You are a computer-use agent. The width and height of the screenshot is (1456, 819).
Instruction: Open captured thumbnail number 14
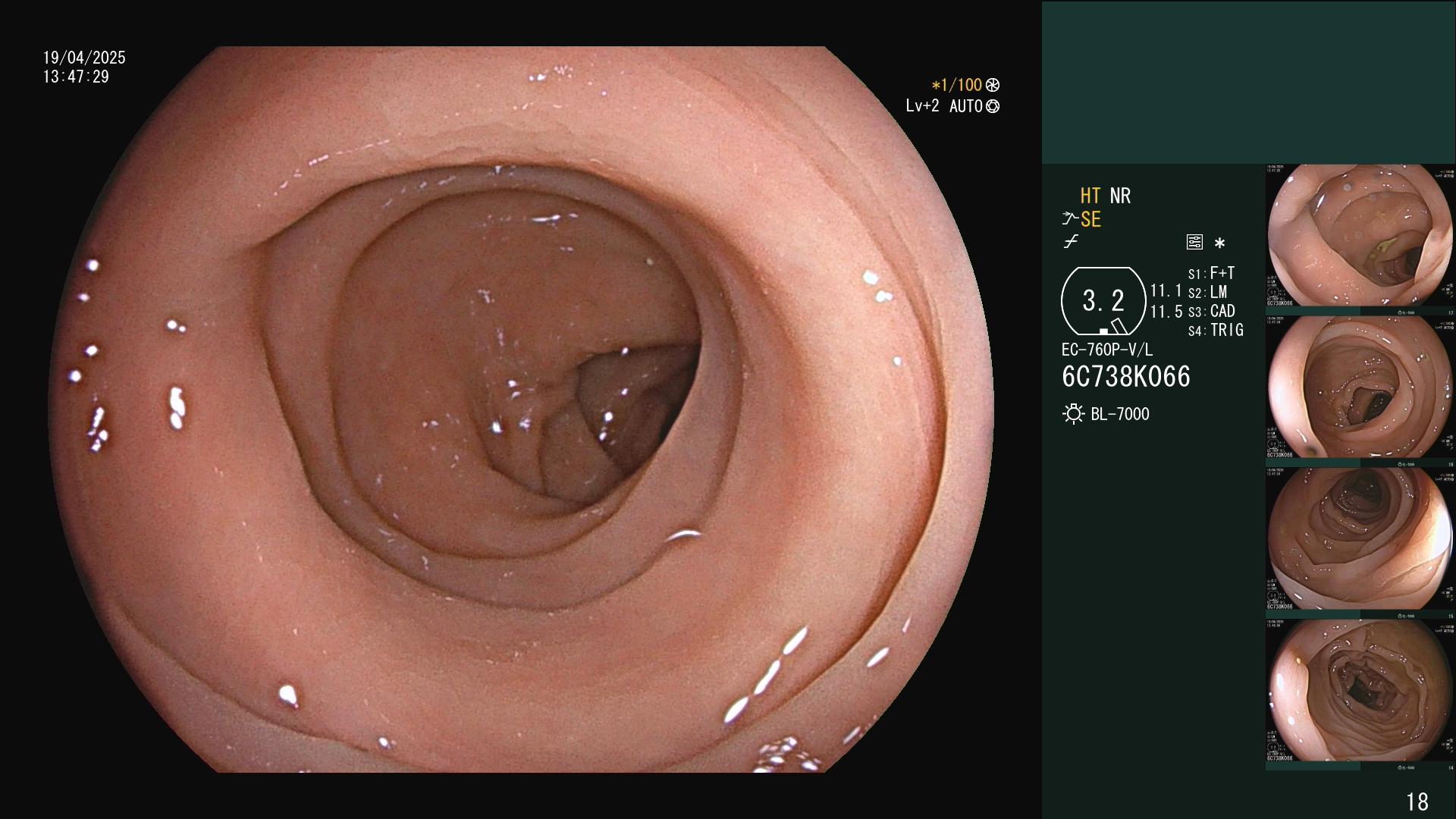click(1360, 691)
